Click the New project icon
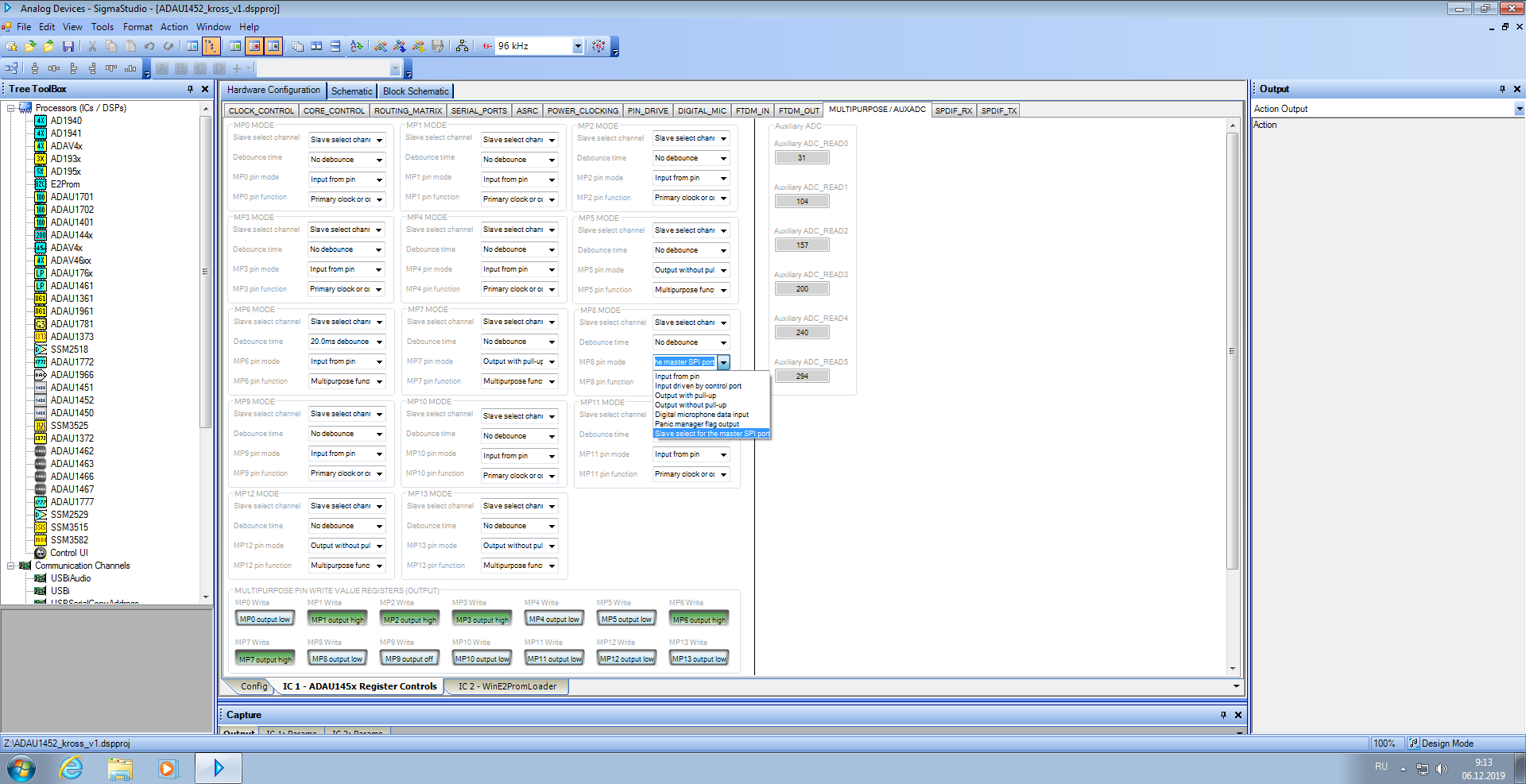 (x=11, y=47)
